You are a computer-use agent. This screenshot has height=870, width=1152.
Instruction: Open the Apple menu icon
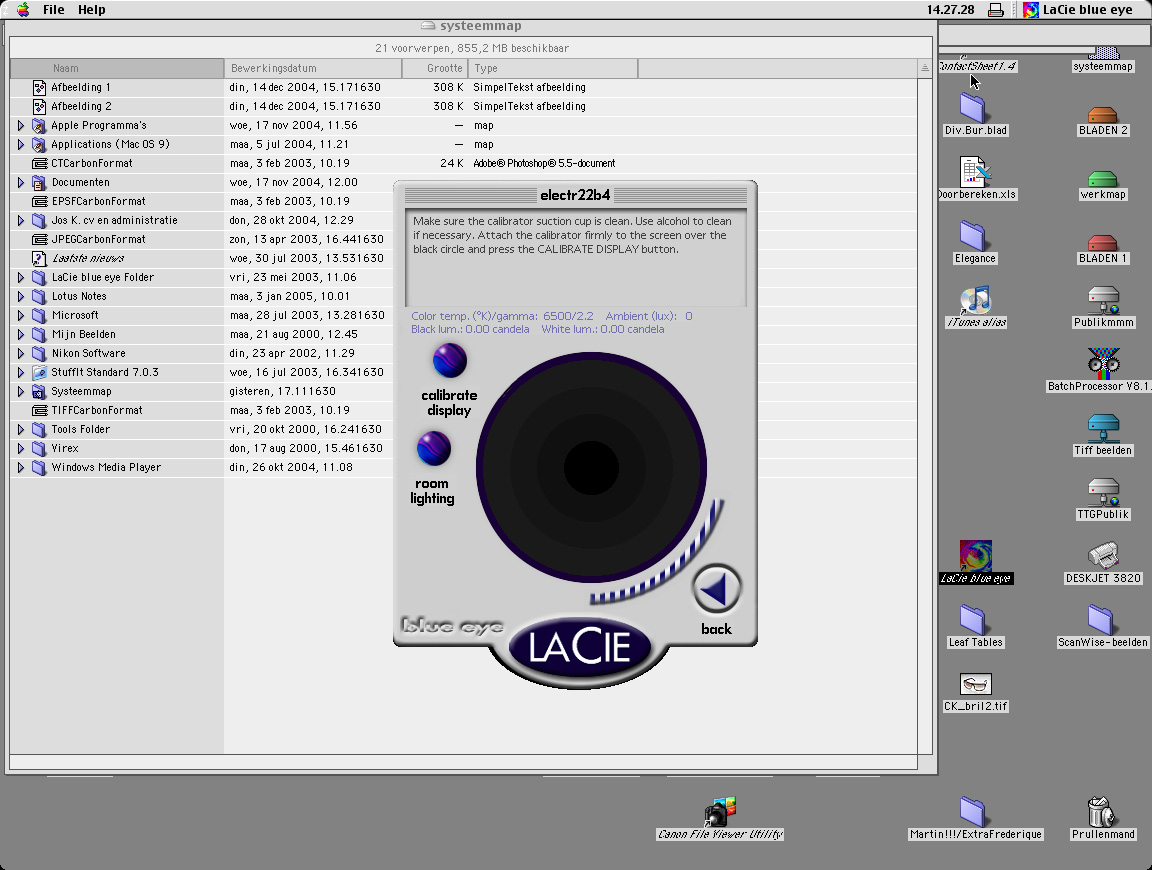click(23, 10)
